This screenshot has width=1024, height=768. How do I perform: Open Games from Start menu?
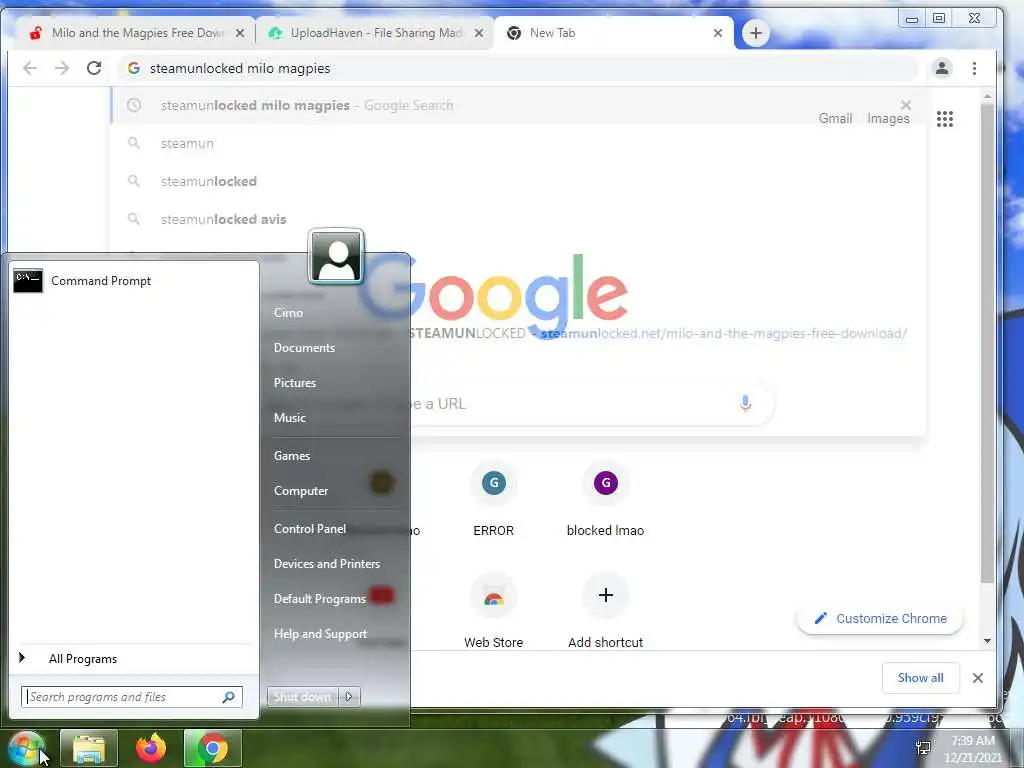292,456
